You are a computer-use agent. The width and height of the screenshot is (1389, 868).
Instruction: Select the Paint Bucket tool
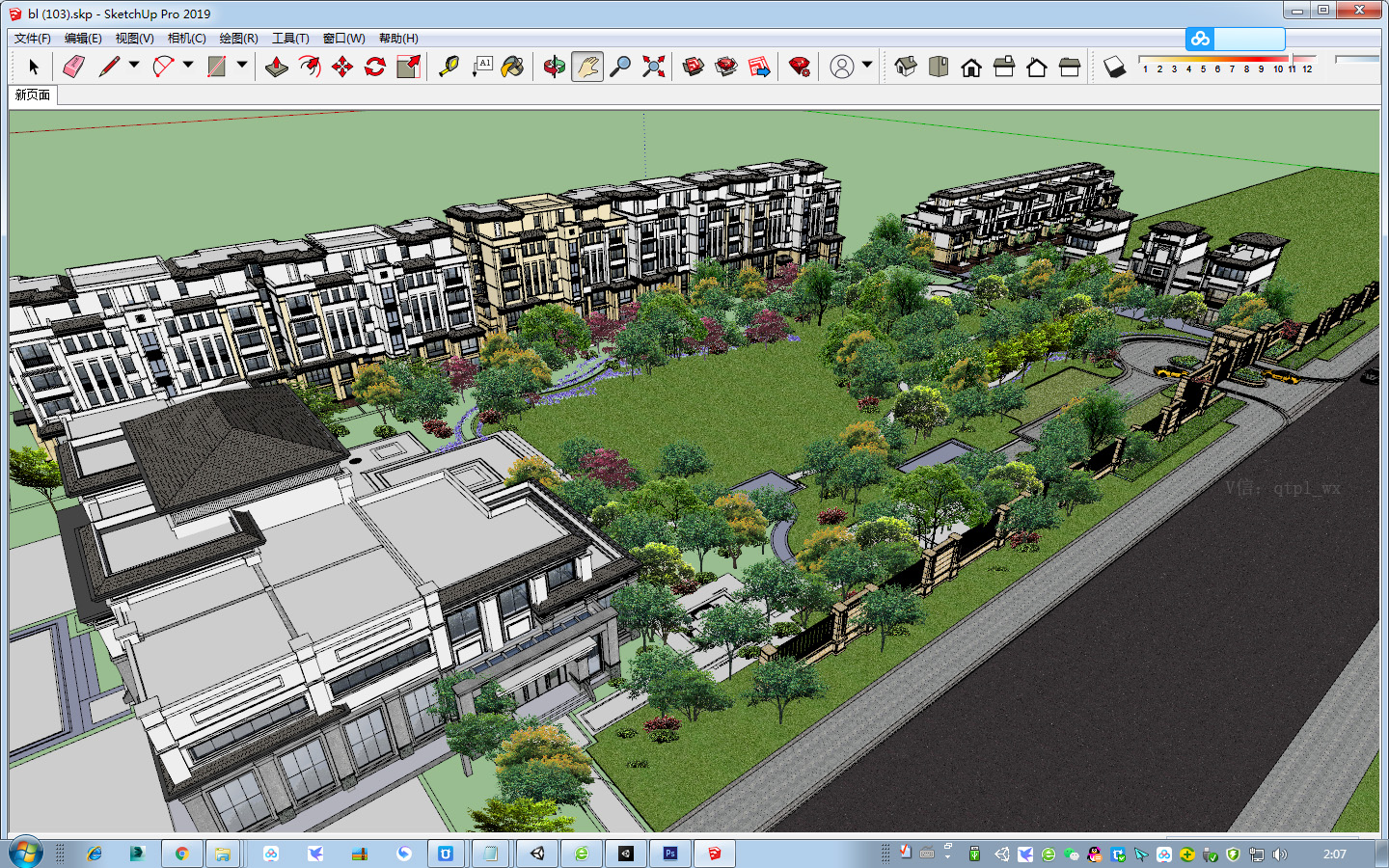pos(514,67)
